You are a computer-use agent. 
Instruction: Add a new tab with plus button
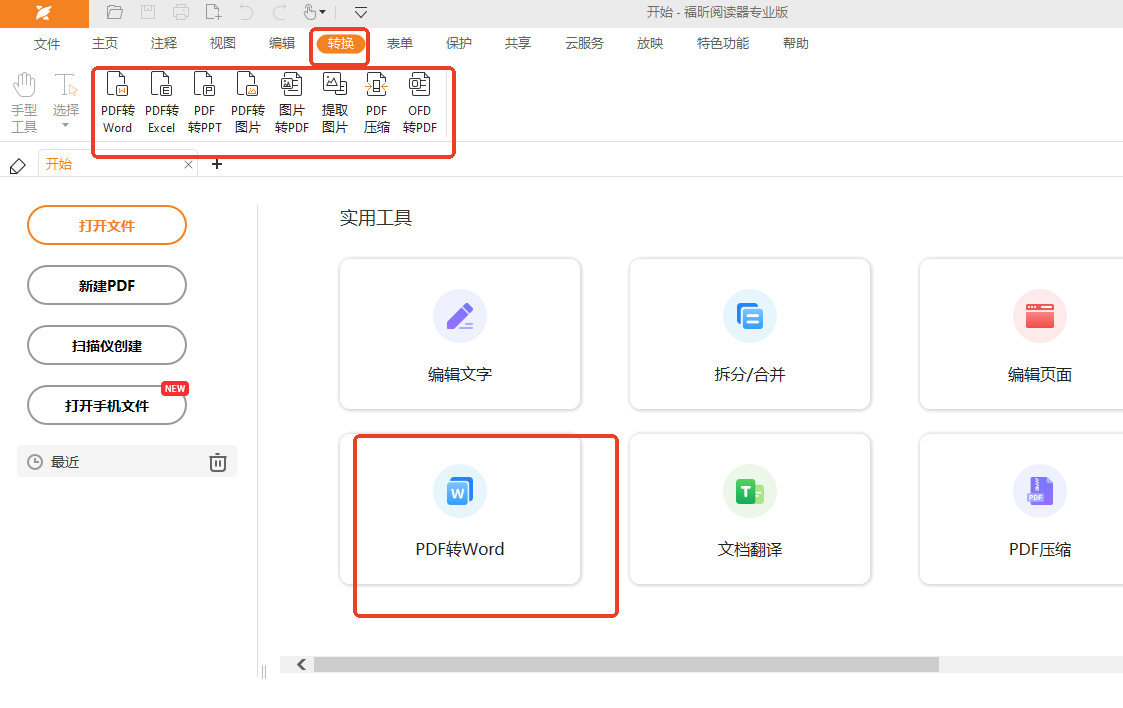(217, 165)
